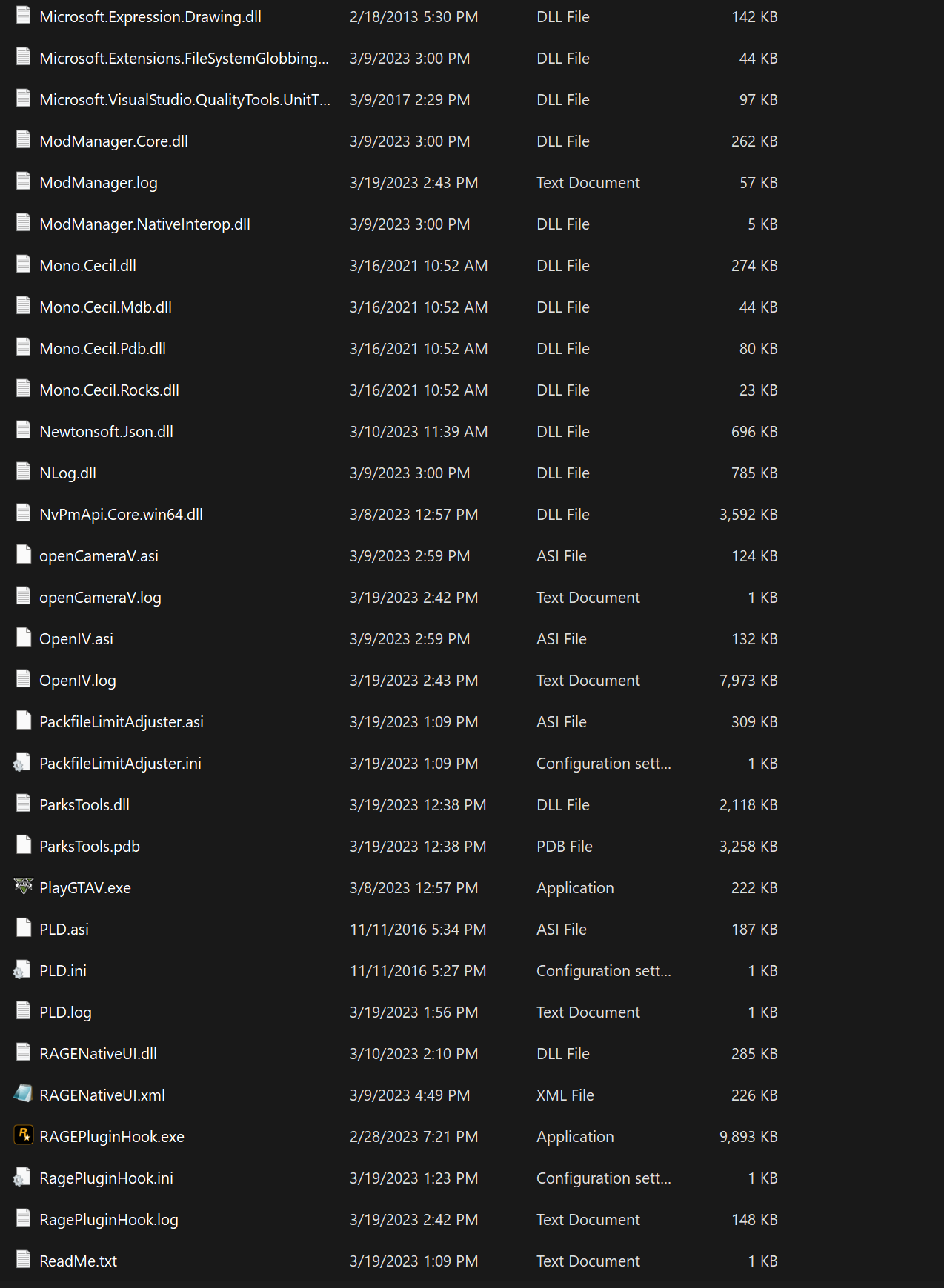Image resolution: width=944 pixels, height=1288 pixels.
Task: Click the openCameraV.asi file icon
Action: pyautogui.click(x=24, y=555)
